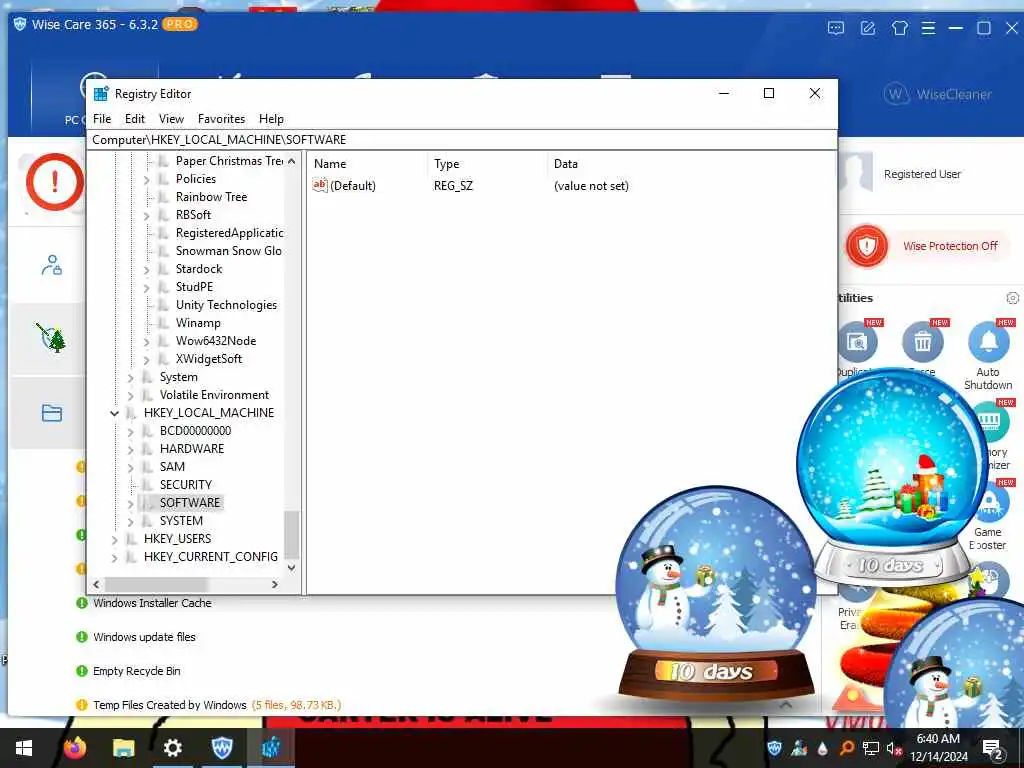Expand the SOFTWARE key under HKEY_LOCAL_MACHINE
Screen dimensions: 1024x768
[131, 504]
